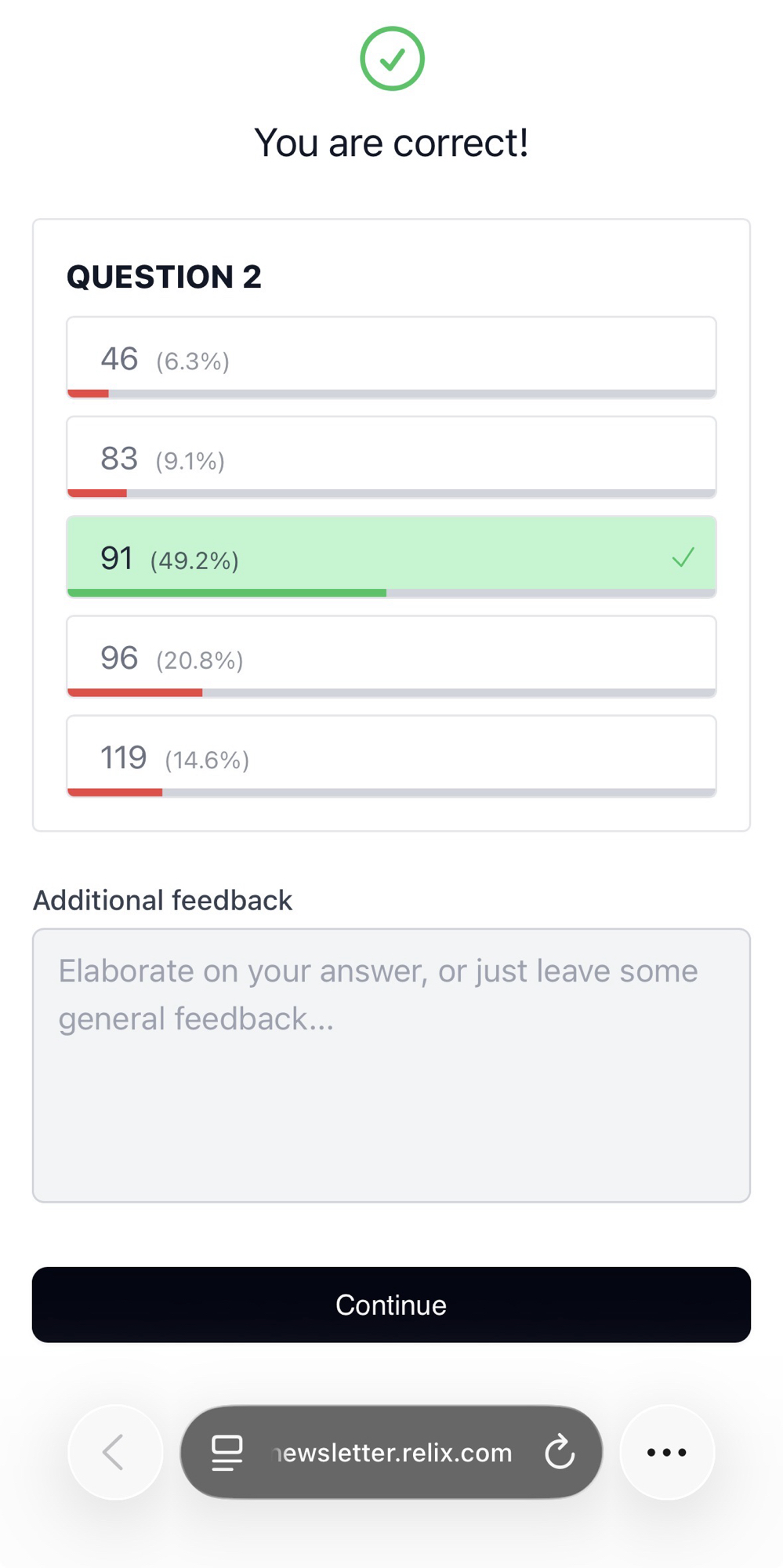This screenshot has height=1568, width=783.
Task: Tap the browser back arrow
Action: coord(114,1452)
